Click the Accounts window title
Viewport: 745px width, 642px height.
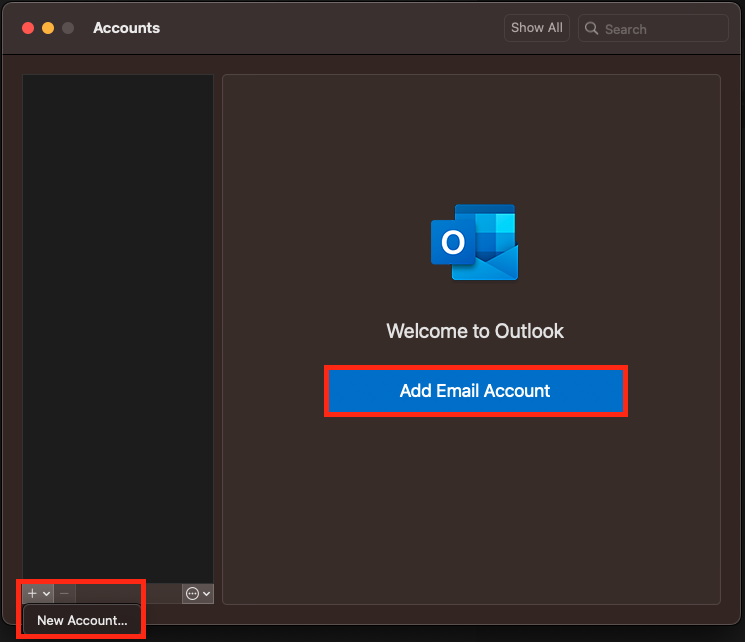(x=126, y=28)
